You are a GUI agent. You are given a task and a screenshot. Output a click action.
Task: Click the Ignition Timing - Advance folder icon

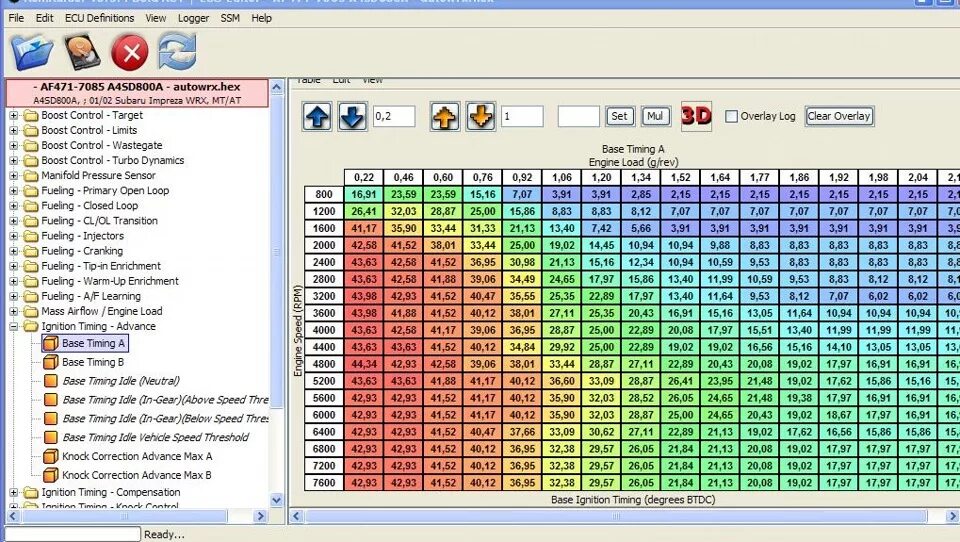tap(31, 326)
